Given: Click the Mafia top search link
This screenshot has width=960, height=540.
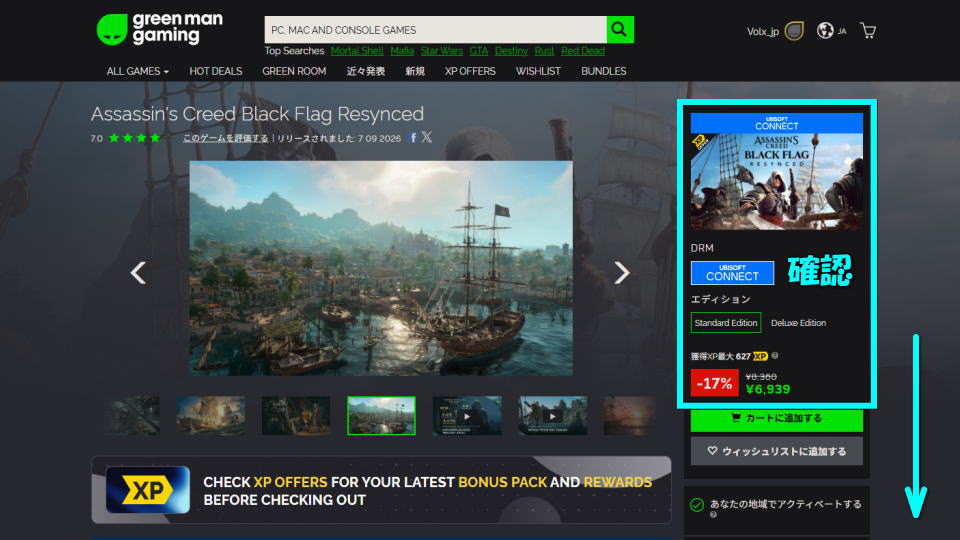Looking at the screenshot, I should 402,51.
